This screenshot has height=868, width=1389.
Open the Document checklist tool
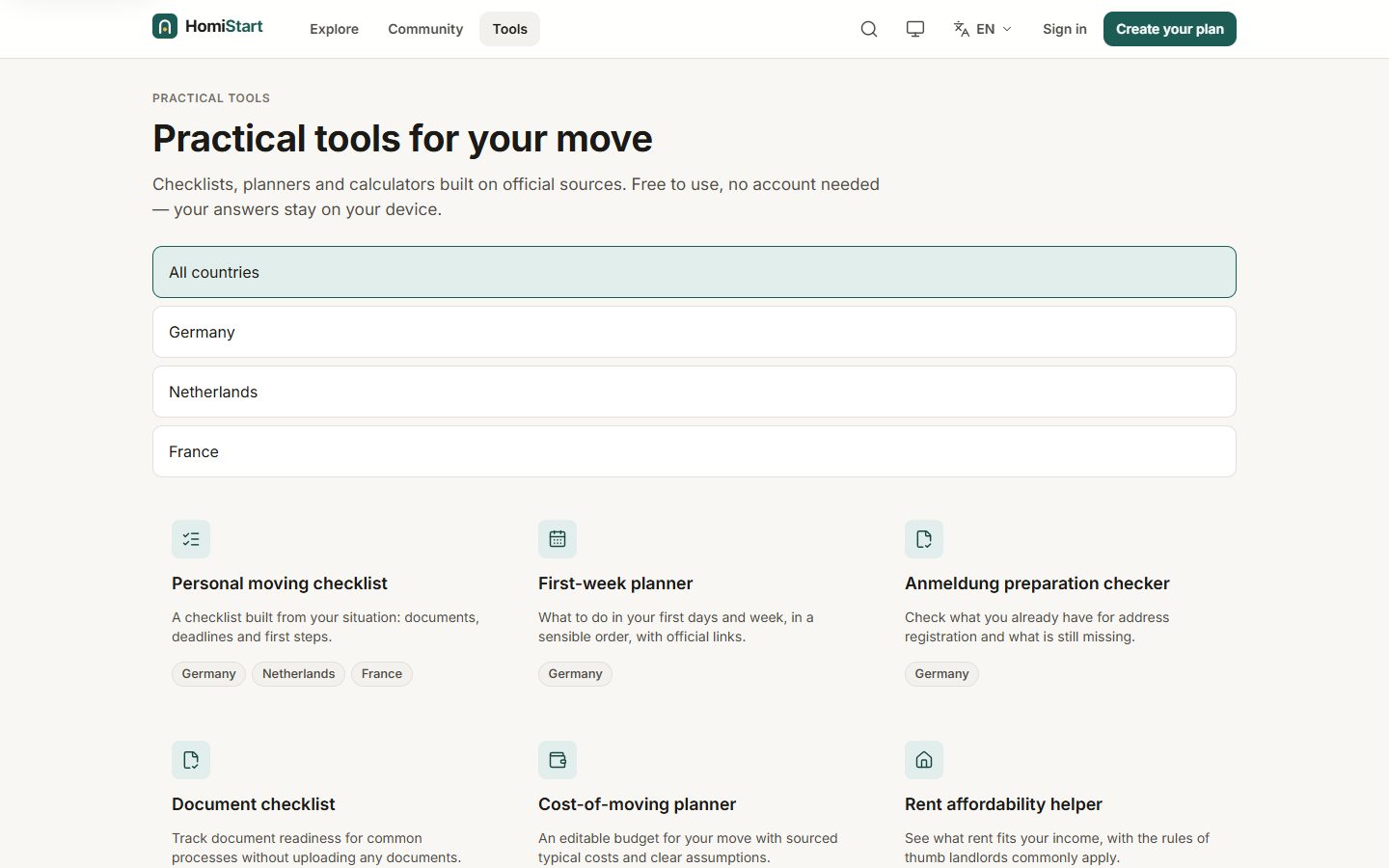[254, 804]
